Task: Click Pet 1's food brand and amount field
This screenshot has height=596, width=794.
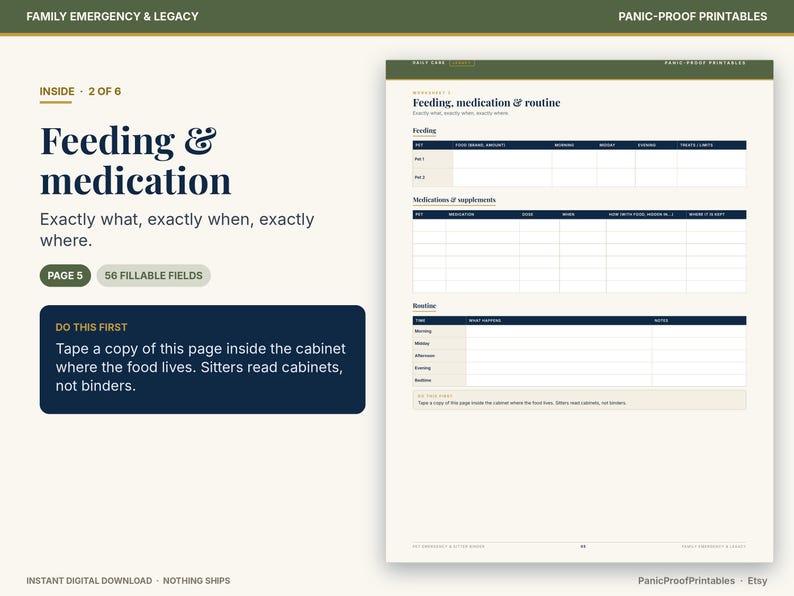Action: pyautogui.click(x=502, y=159)
